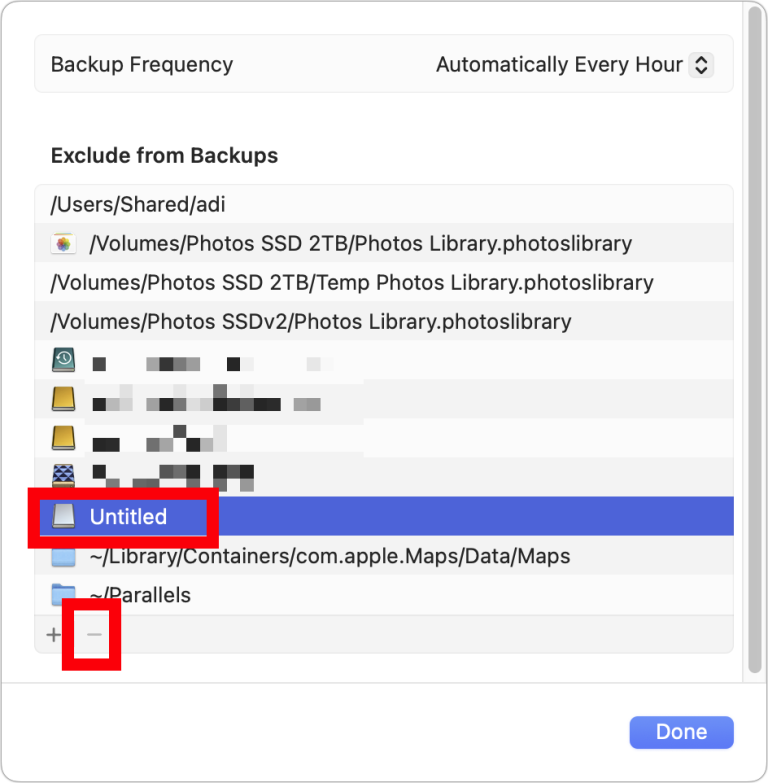Select the Photos SSDv2 library entry
The height and width of the screenshot is (783, 768).
tap(311, 322)
